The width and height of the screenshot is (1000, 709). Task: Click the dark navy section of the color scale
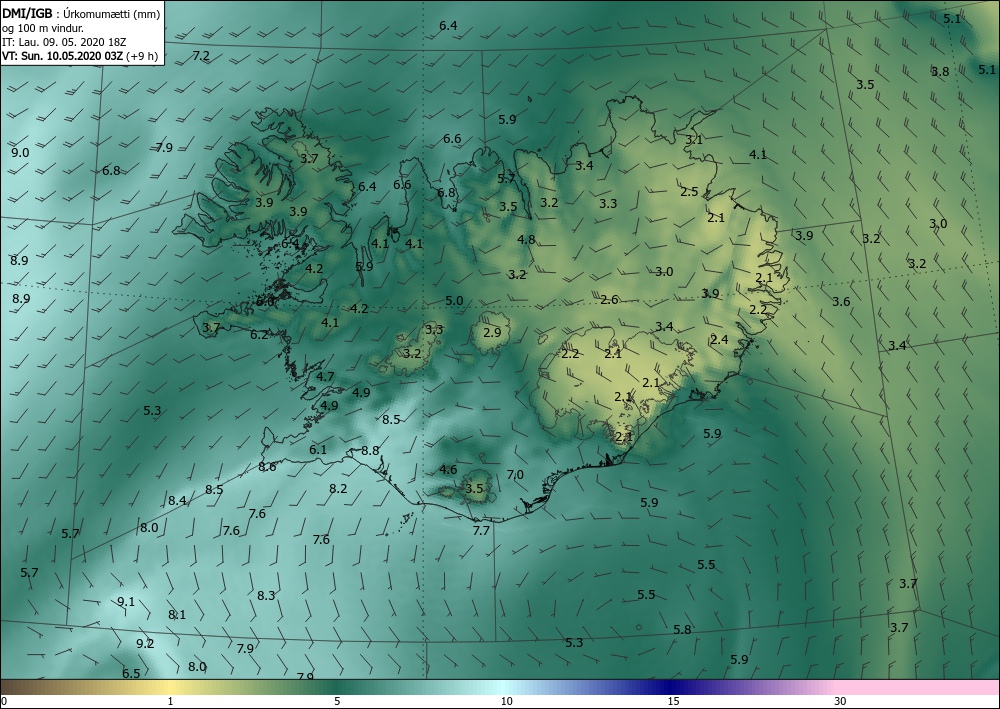[670, 687]
